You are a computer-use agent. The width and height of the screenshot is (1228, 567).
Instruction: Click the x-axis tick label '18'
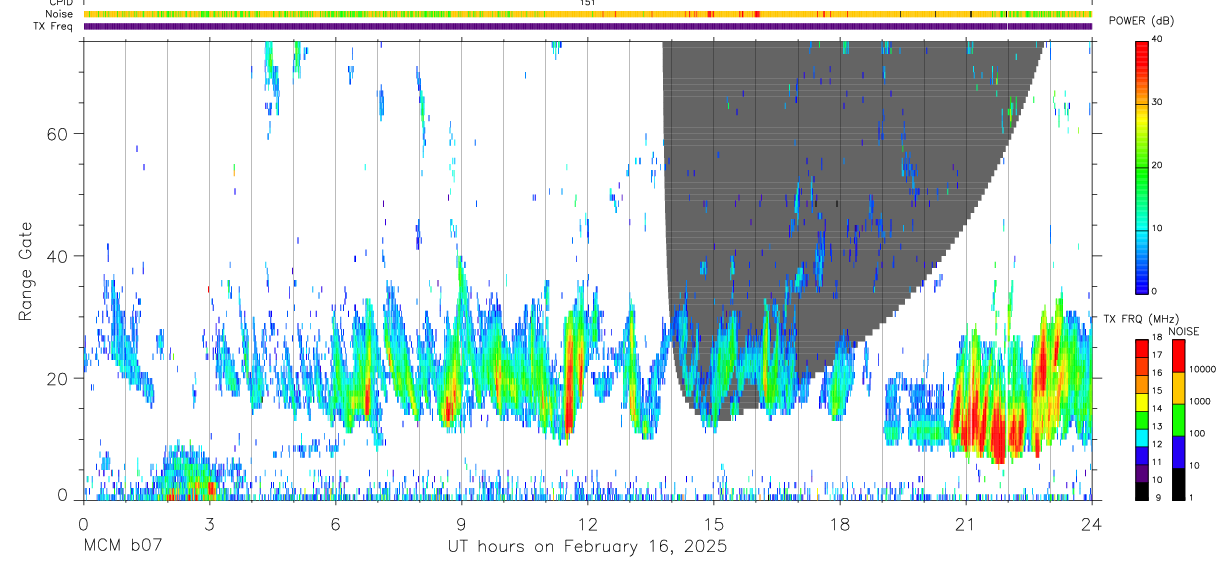[839, 523]
